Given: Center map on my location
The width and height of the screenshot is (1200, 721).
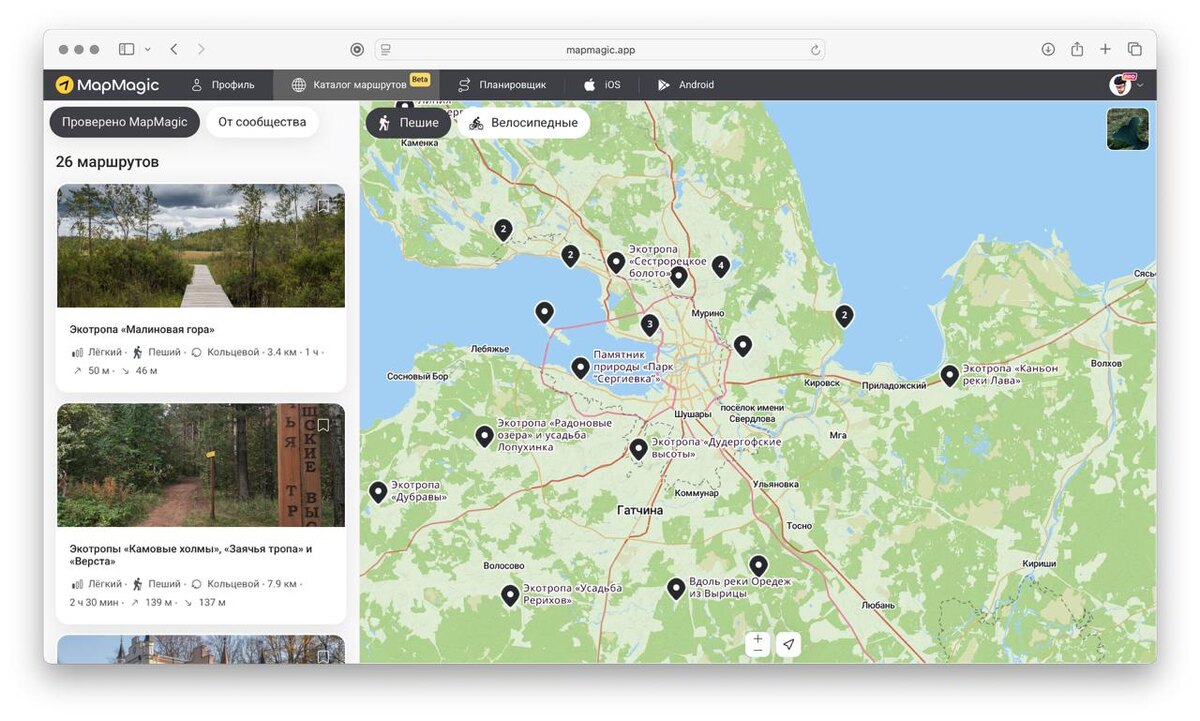Looking at the screenshot, I should 788,645.
